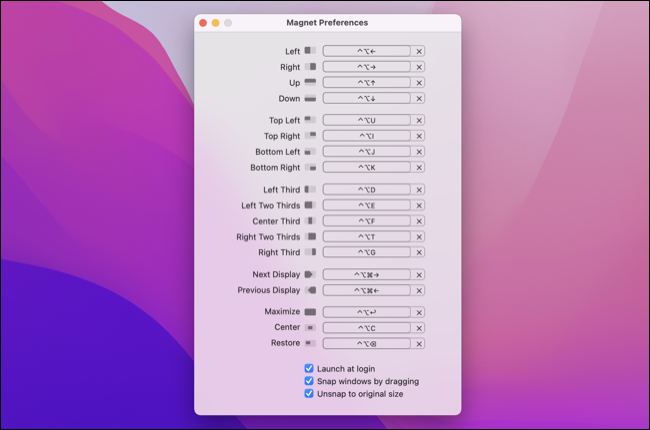Click the Restore layout icon
Image resolution: width=650 pixels, height=430 pixels.
coord(310,343)
